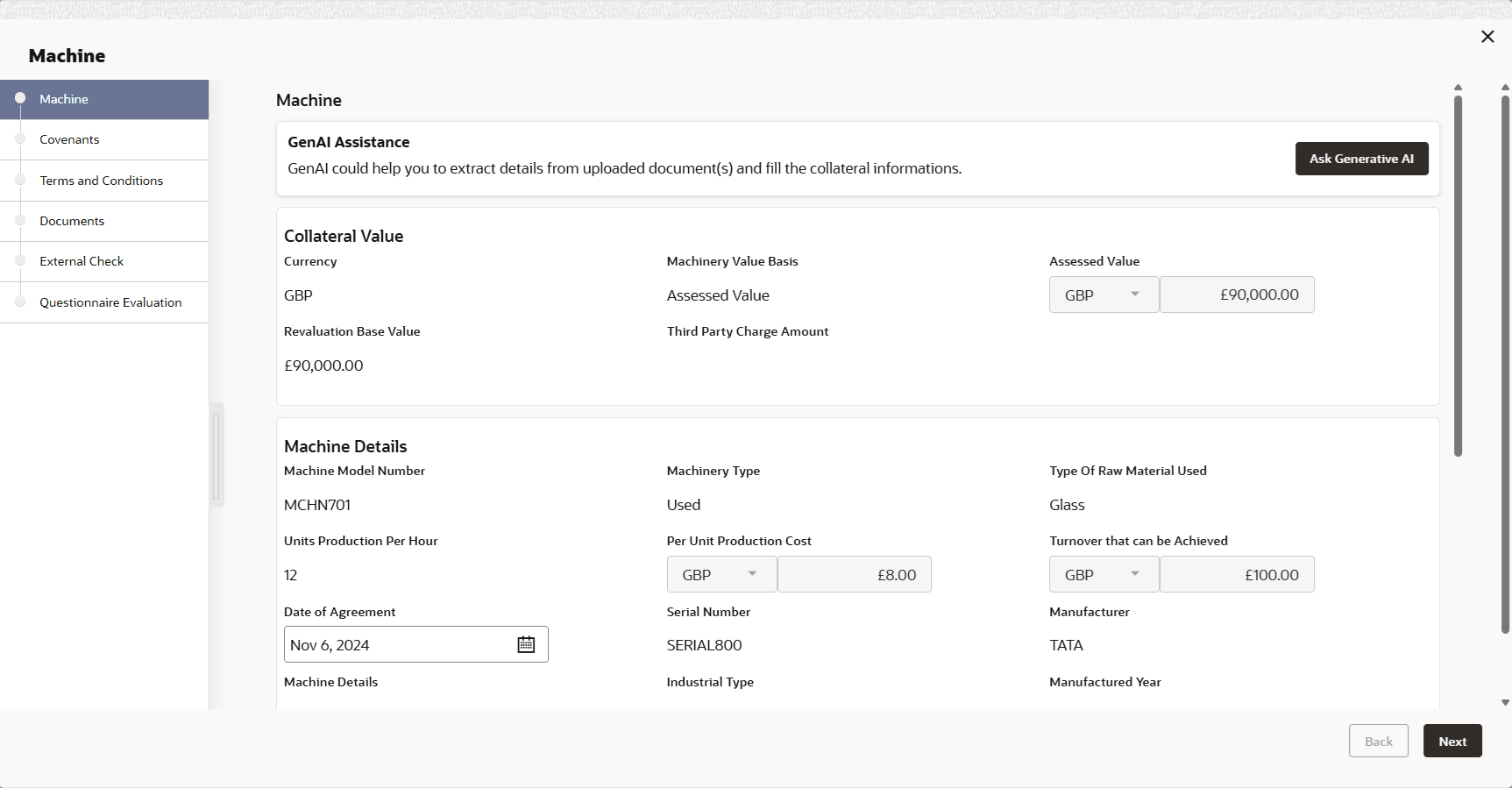This screenshot has height=788, width=1512.
Task: Open the Documents section
Action: pos(72,221)
